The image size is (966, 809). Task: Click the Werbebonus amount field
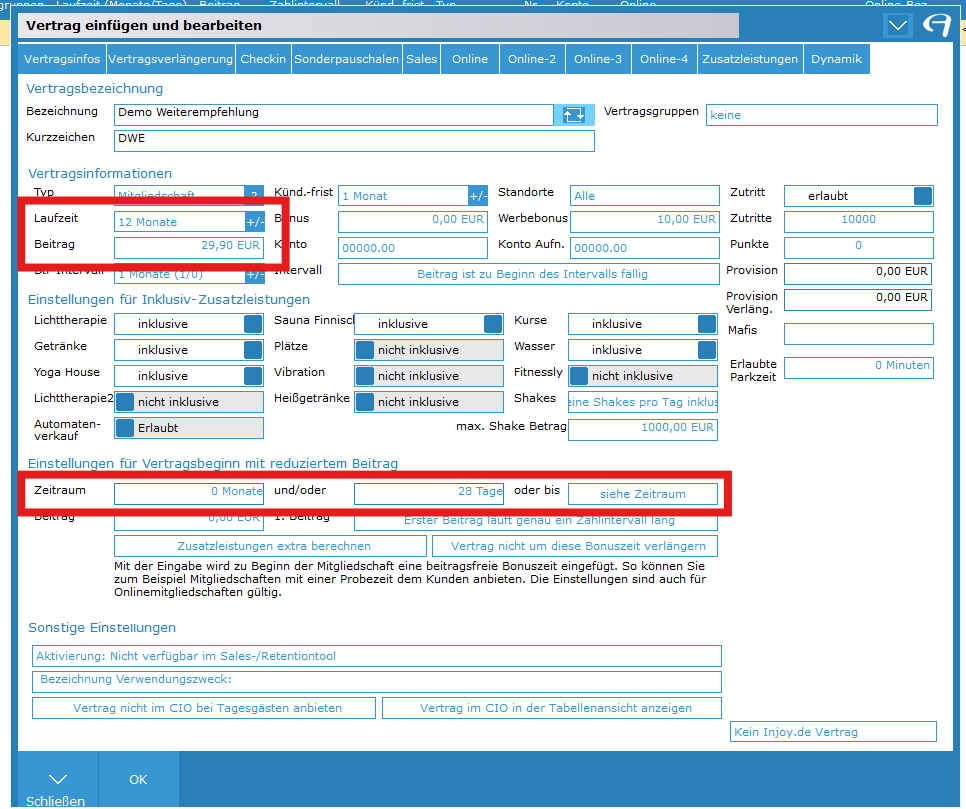pyautogui.click(x=644, y=220)
